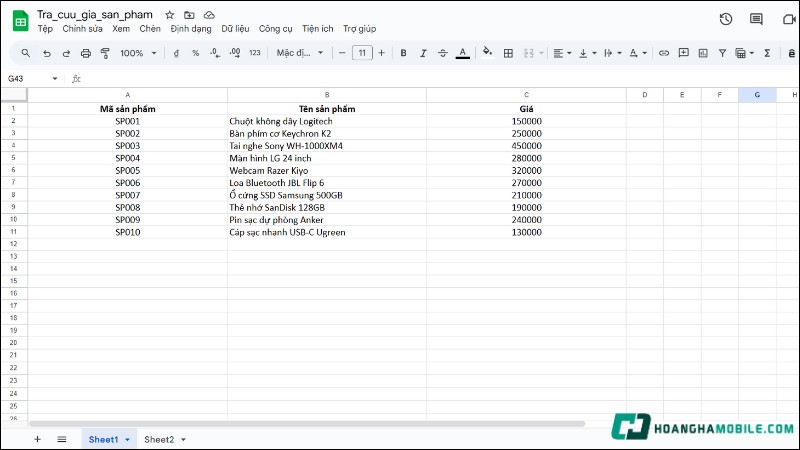Open the functions sigma menu

767,53
